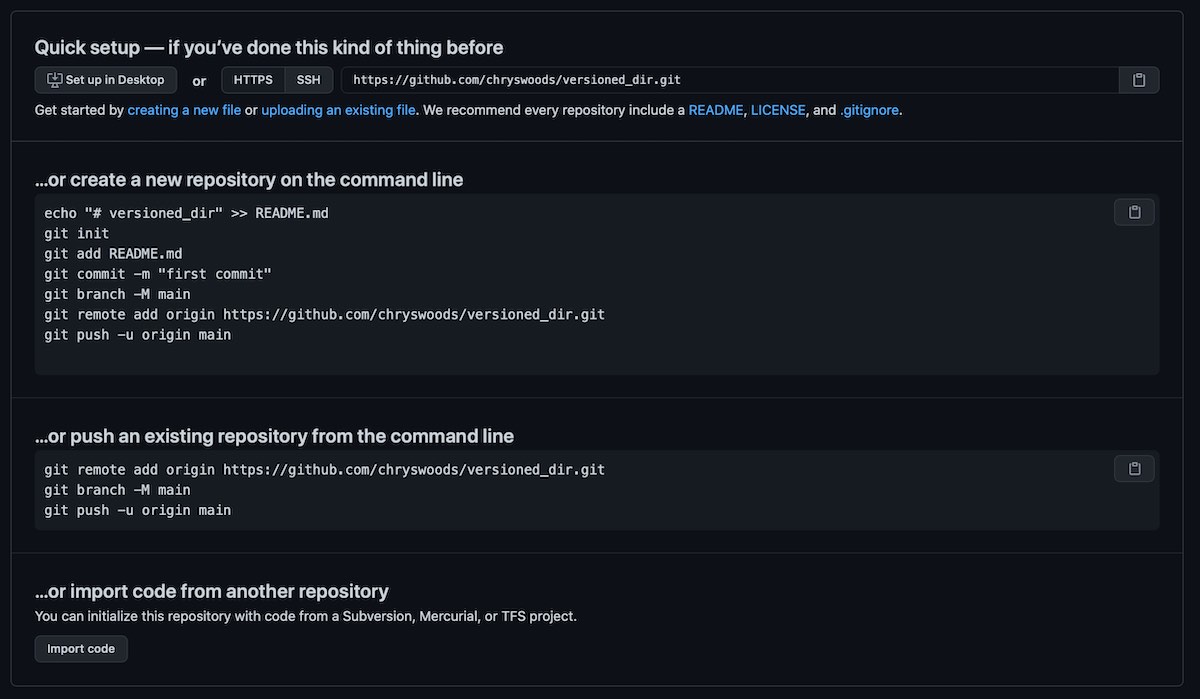This screenshot has height=699, width=1200.
Task: Switch clone URL to SSH
Action: pyautogui.click(x=308, y=80)
